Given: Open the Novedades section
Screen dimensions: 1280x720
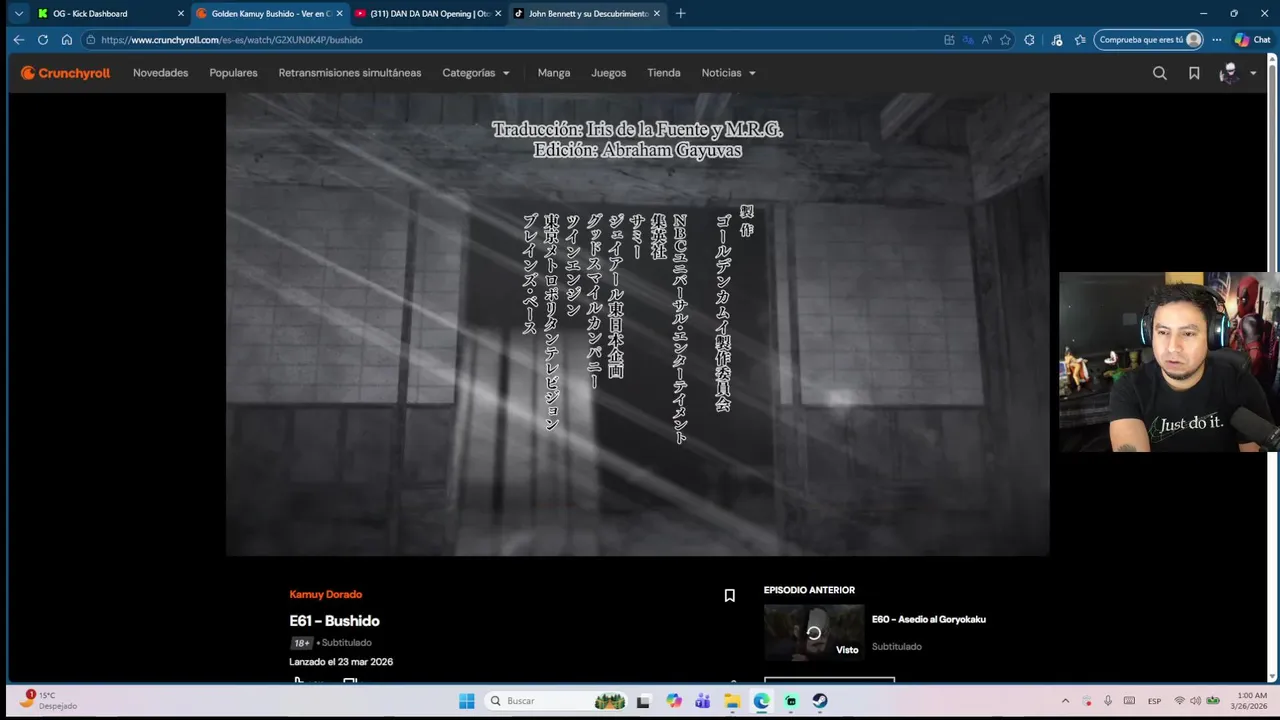Looking at the screenshot, I should click(160, 73).
